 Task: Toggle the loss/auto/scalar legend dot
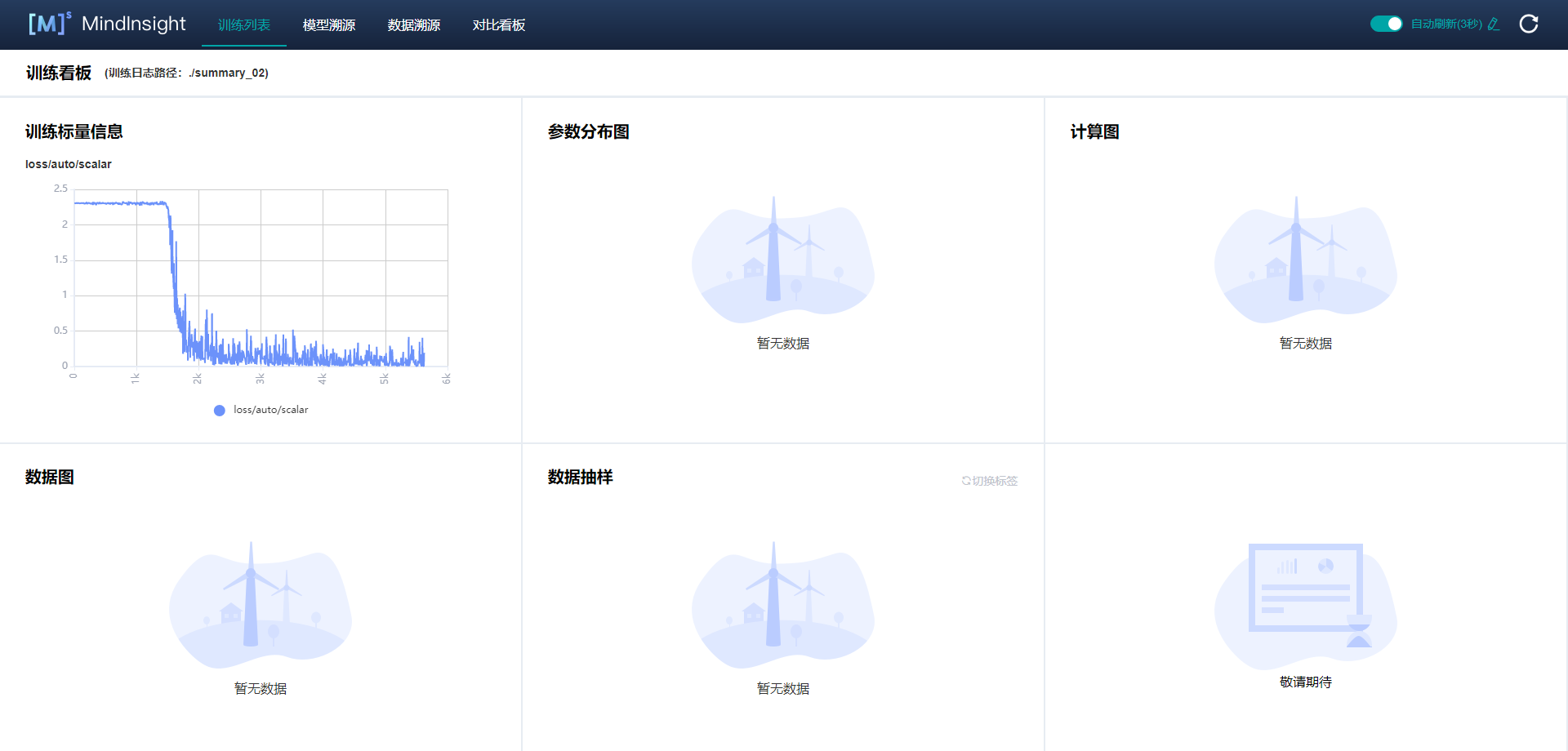click(x=220, y=411)
